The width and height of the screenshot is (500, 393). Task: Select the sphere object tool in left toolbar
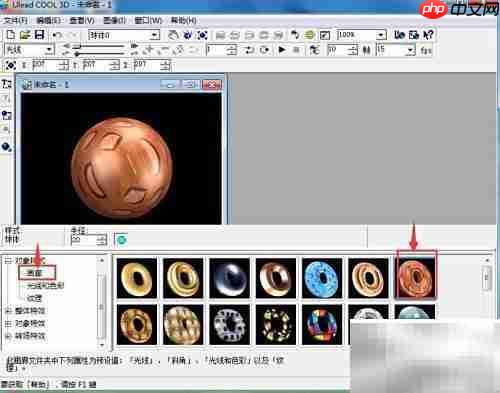coord(6,146)
